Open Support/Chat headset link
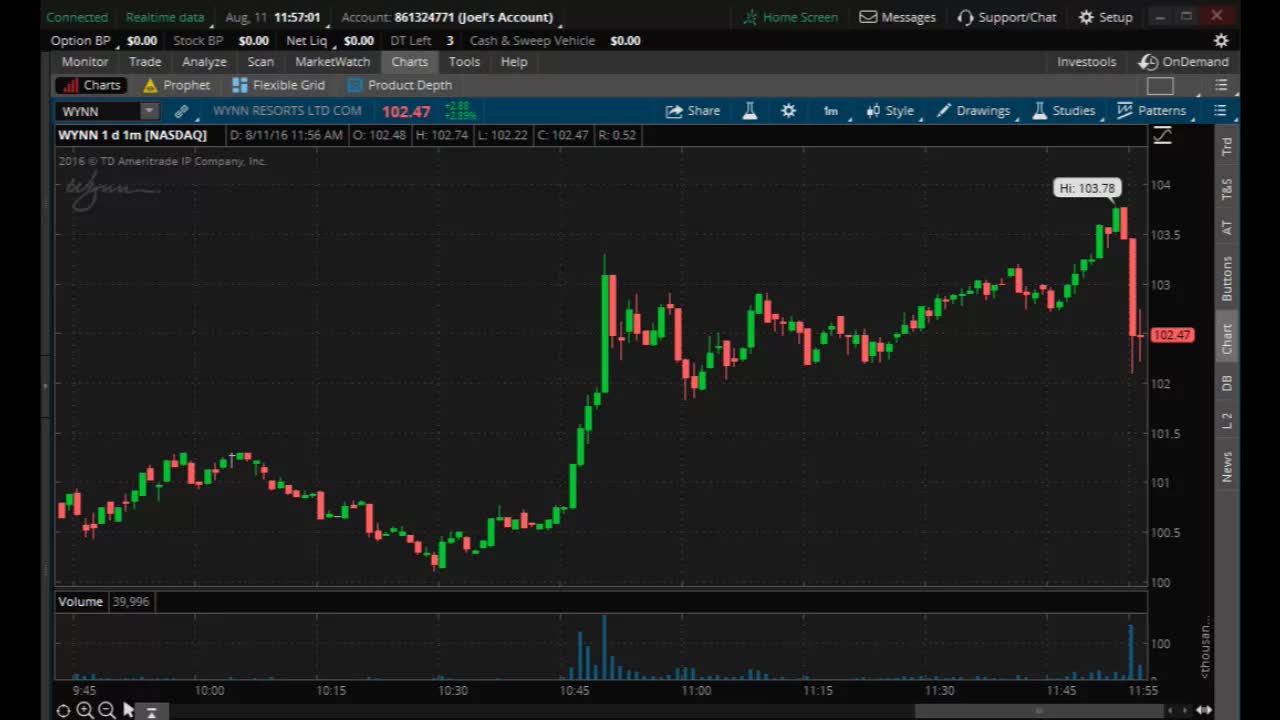Image resolution: width=1280 pixels, height=720 pixels. (x=1007, y=17)
